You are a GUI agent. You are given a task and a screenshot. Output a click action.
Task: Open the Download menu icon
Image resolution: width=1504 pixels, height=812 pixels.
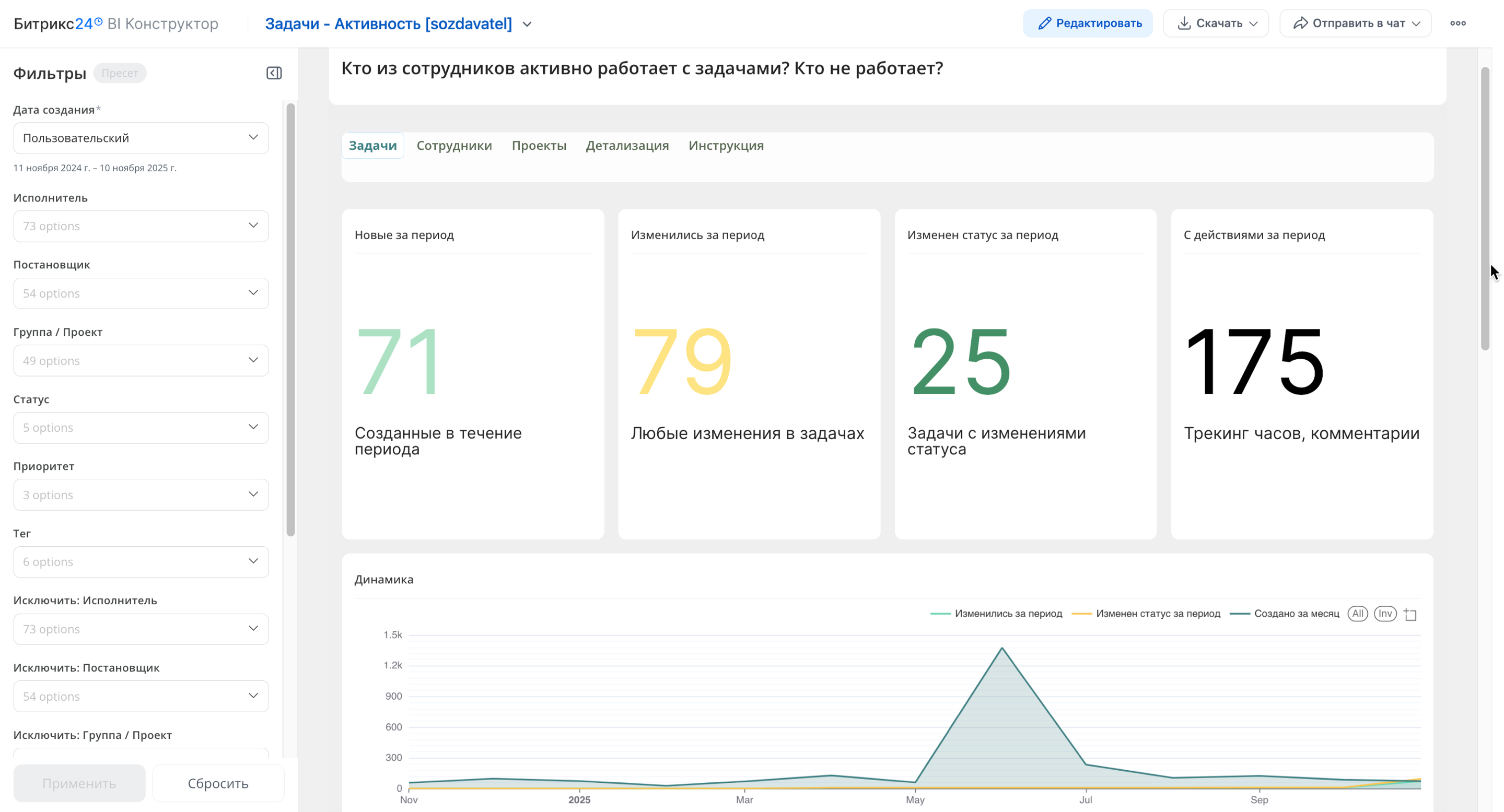pyautogui.click(x=1184, y=23)
